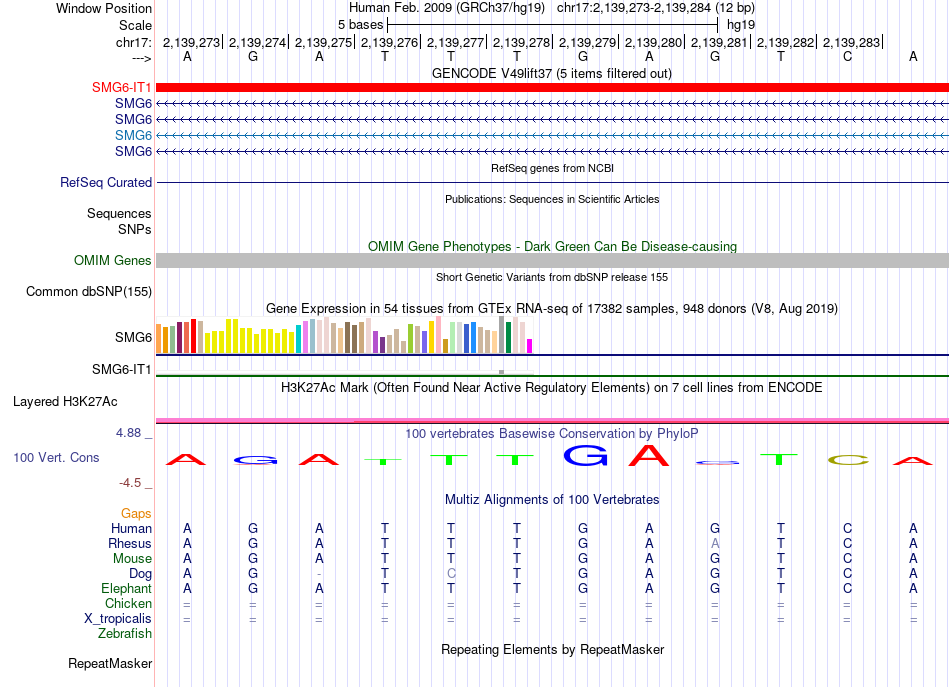Click the SMG6-IT1 label under the GTEx chart
The width and height of the screenshot is (950, 687).
point(121,370)
